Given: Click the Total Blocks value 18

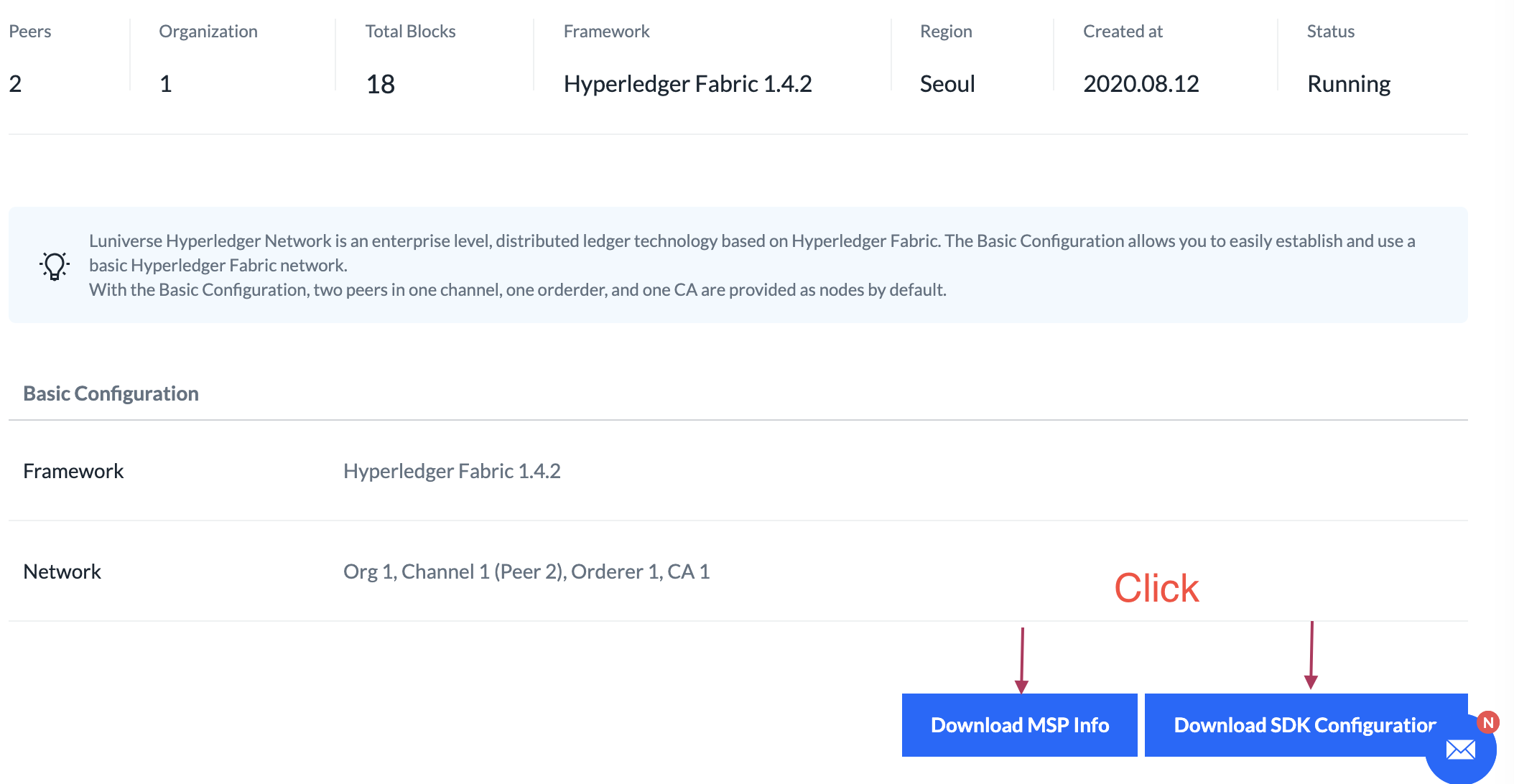Looking at the screenshot, I should click(x=381, y=84).
